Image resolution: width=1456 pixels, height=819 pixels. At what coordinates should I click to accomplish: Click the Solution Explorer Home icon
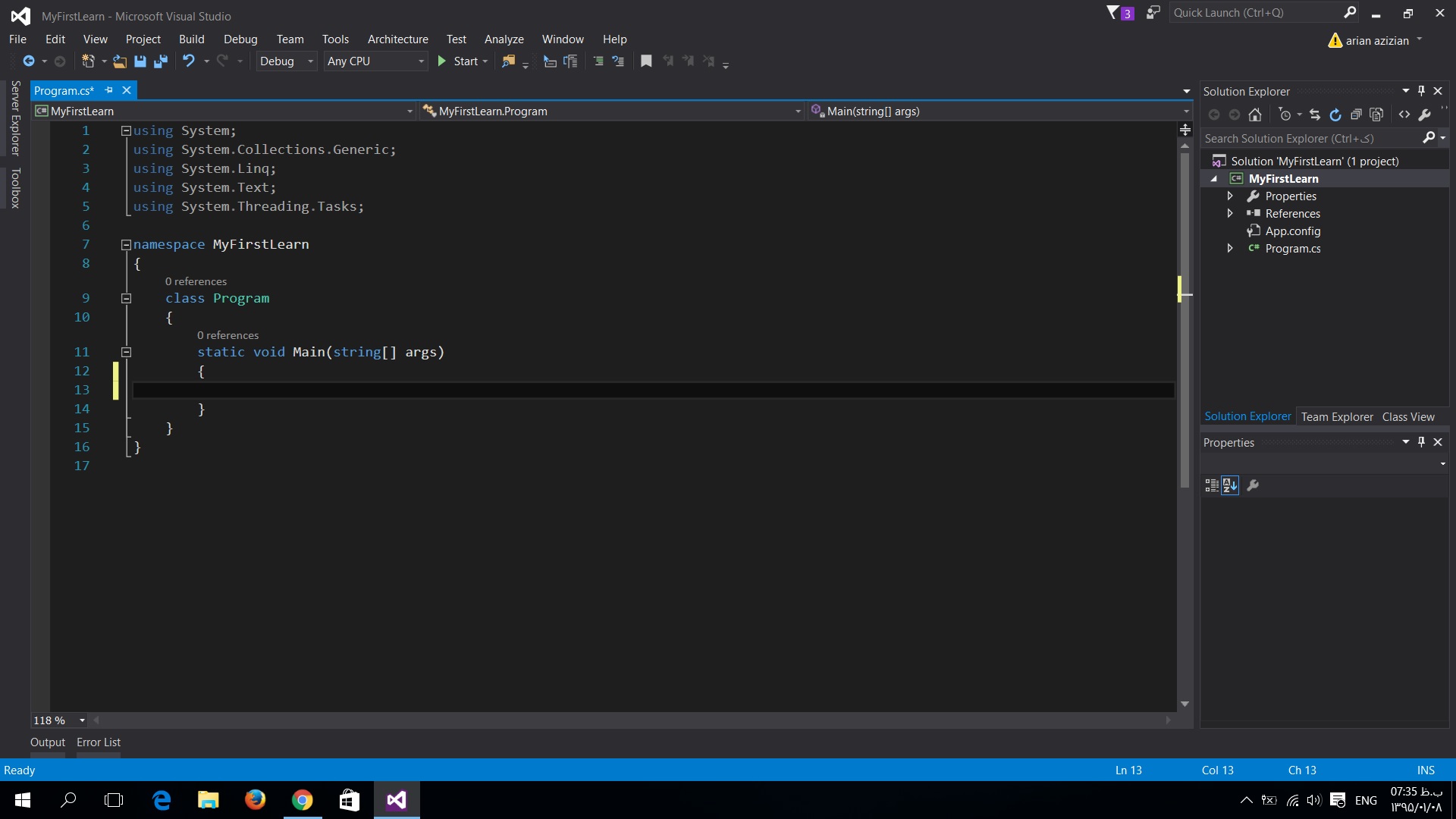[1255, 115]
